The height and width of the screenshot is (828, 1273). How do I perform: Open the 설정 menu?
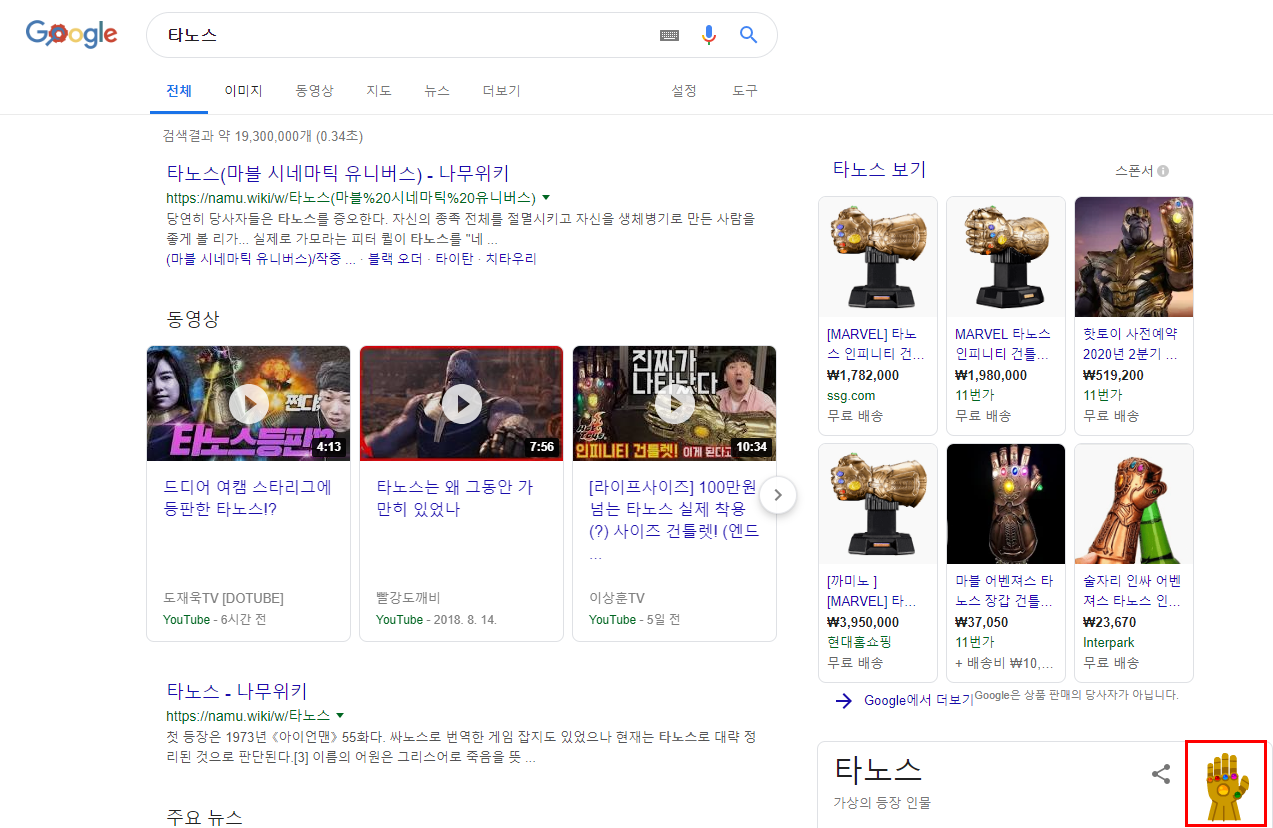[x=684, y=91]
